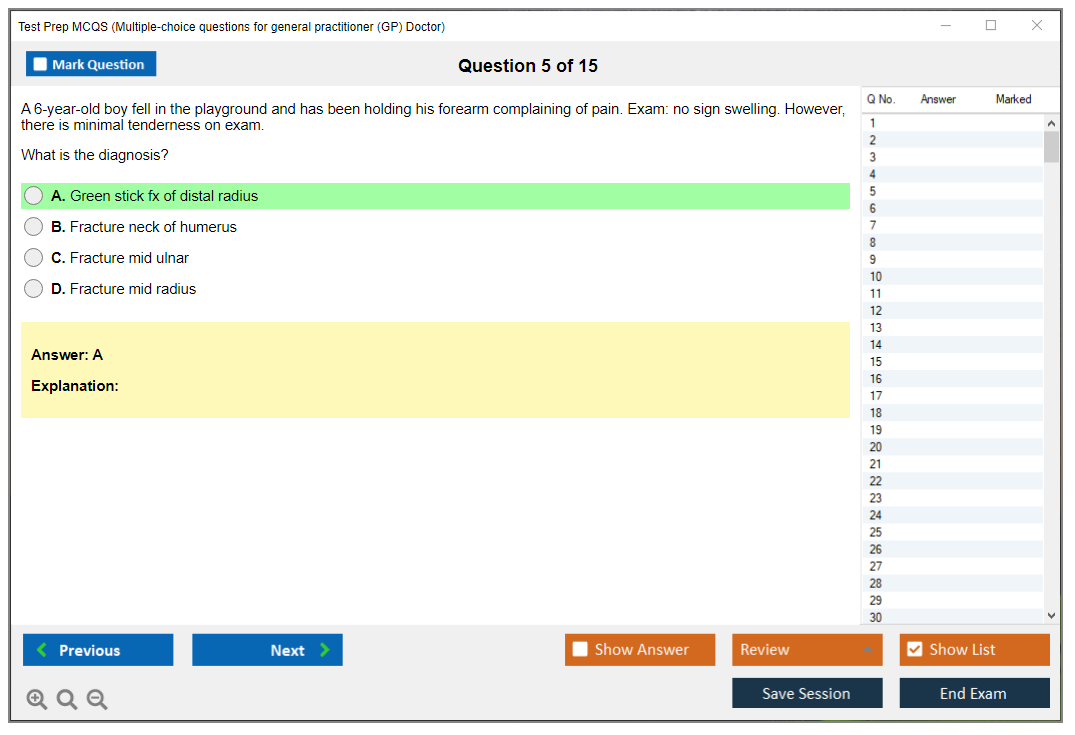Enable the Show Answer checkbox
This screenshot has width=1075, height=735.
point(580,650)
